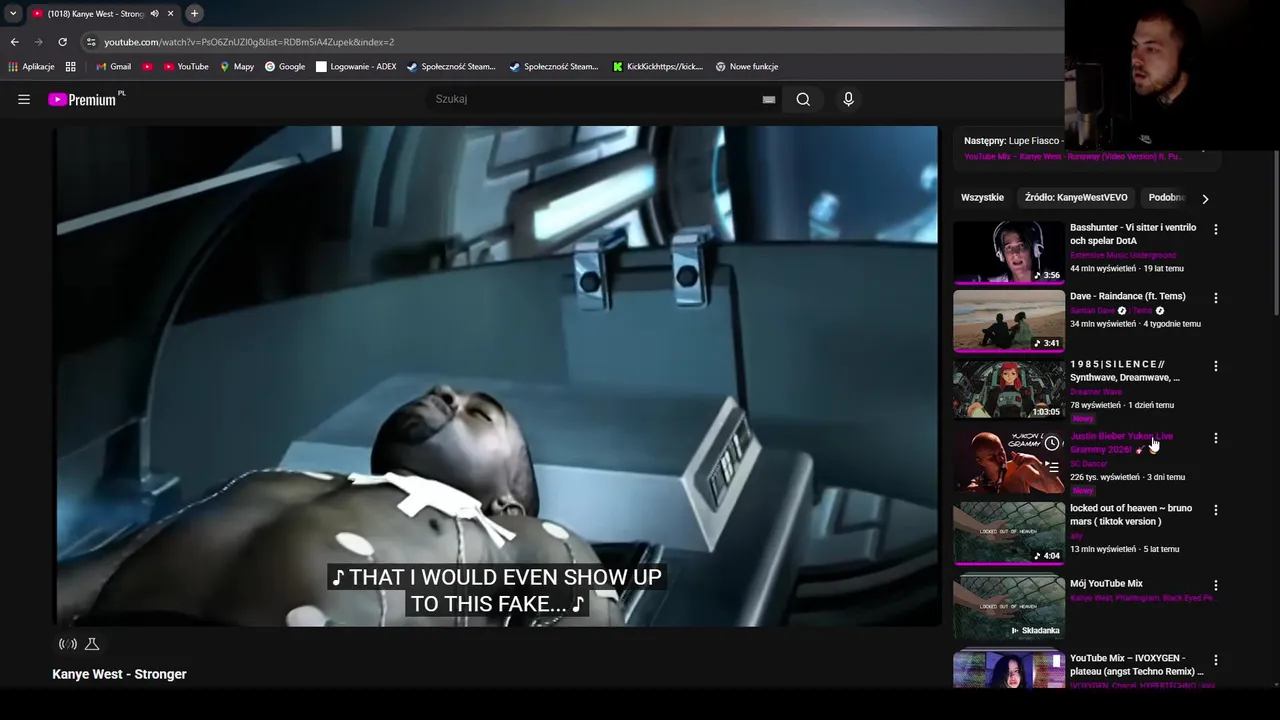Viewport: 1280px width, 720px height.
Task: Open Basshunter video thumbnail
Action: 1009,253
